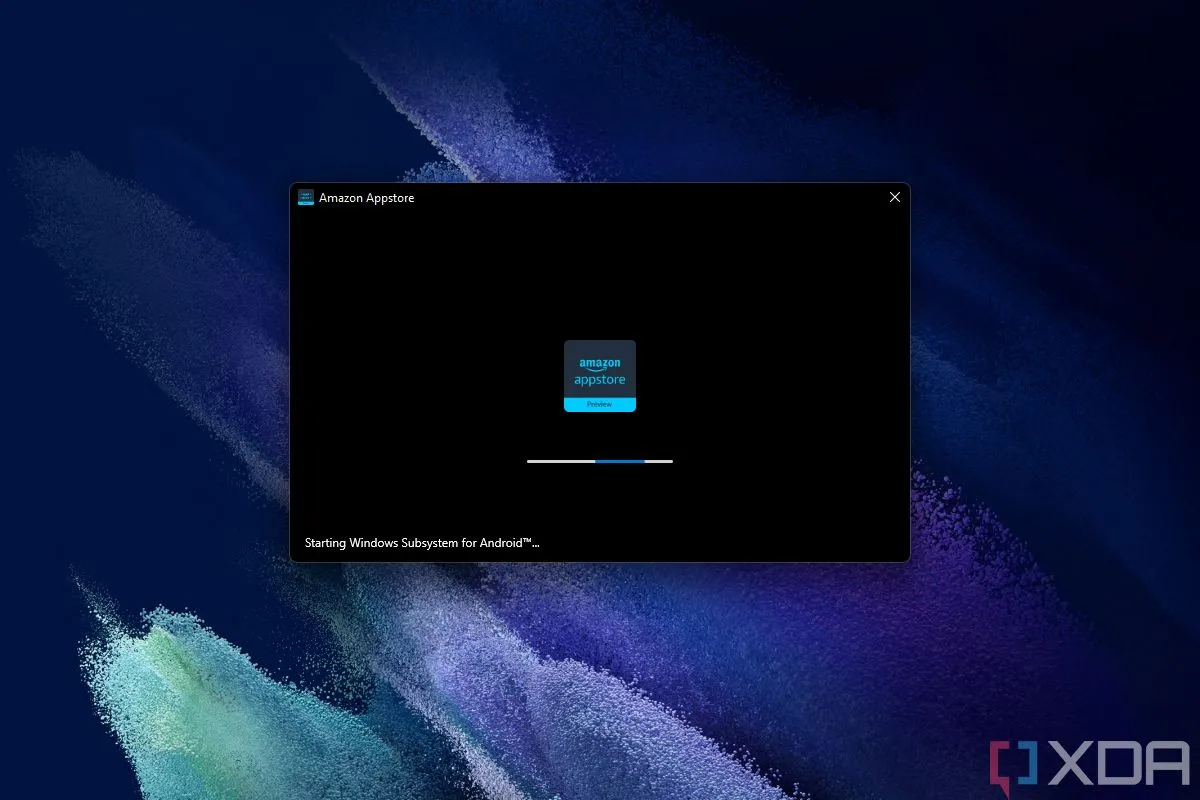Viewport: 1200px width, 800px height.
Task: Click the Preview ribbon on the app tile
Action: coord(600,403)
